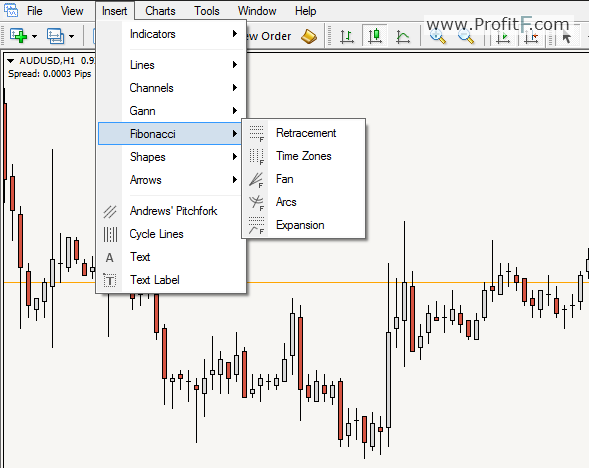This screenshot has height=468, width=589.
Task: Click the application logo icon beside File
Action: tap(11, 10)
